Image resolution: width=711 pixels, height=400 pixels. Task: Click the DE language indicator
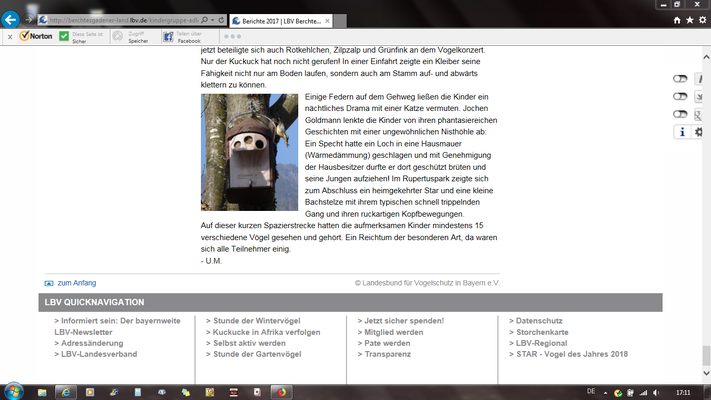[591, 391]
